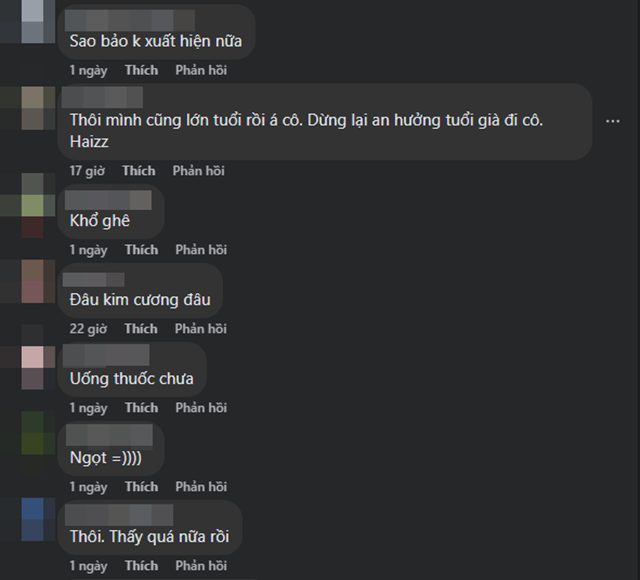Viewport: 640px width, 580px height.
Task: Open the profile name above "Đâu kim cương đâu"
Action: (93, 280)
